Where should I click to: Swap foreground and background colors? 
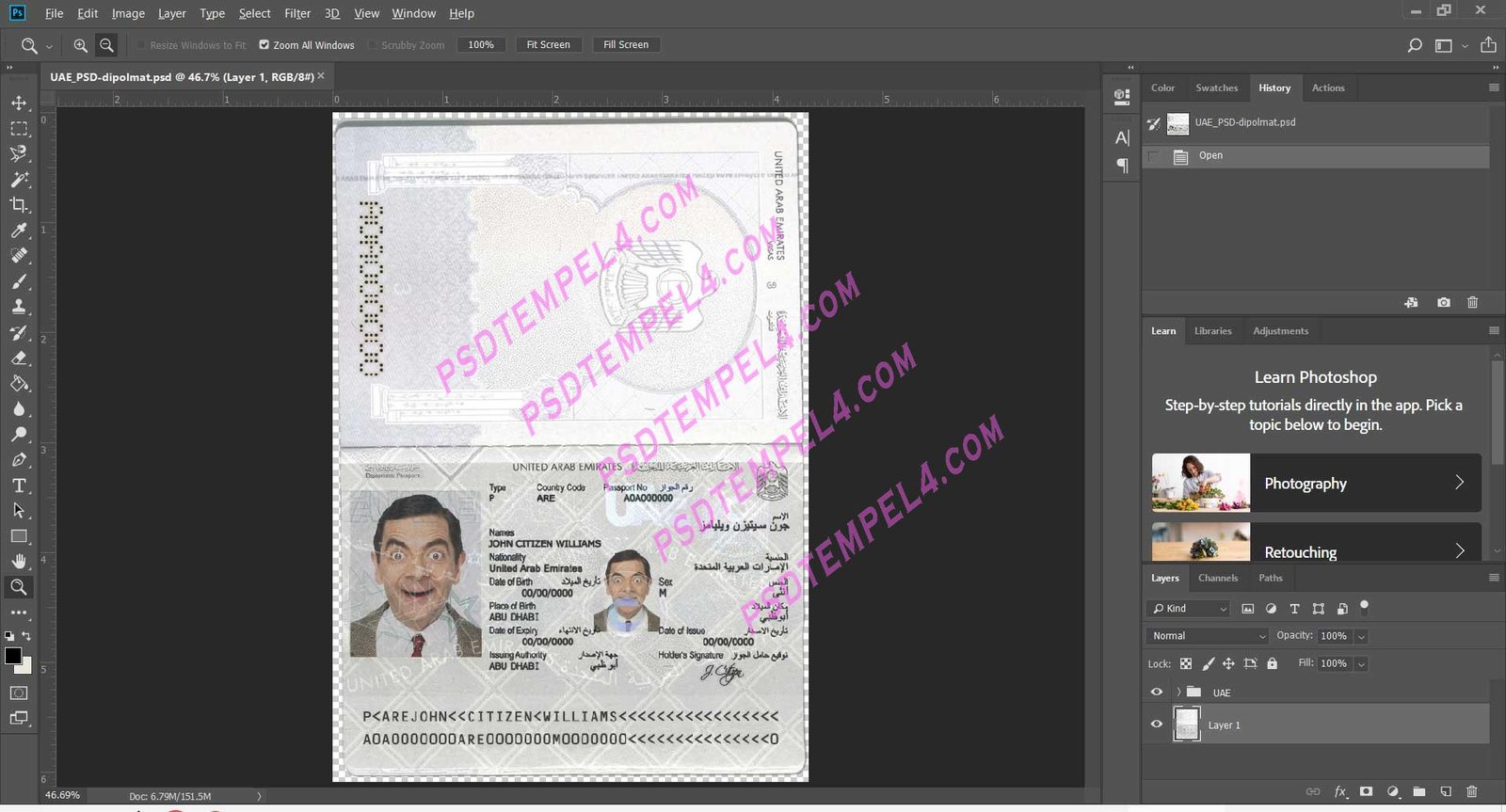click(26, 637)
